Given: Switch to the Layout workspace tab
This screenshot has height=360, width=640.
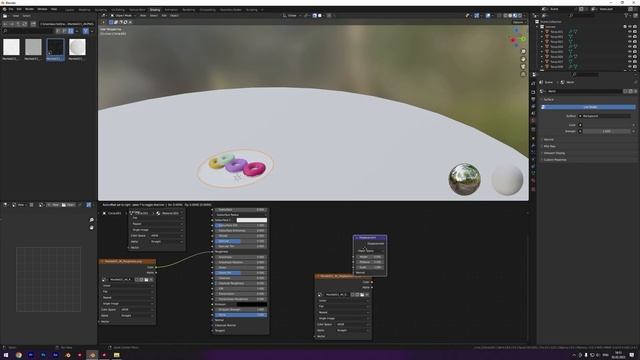Looking at the screenshot, I should click(x=70, y=9).
